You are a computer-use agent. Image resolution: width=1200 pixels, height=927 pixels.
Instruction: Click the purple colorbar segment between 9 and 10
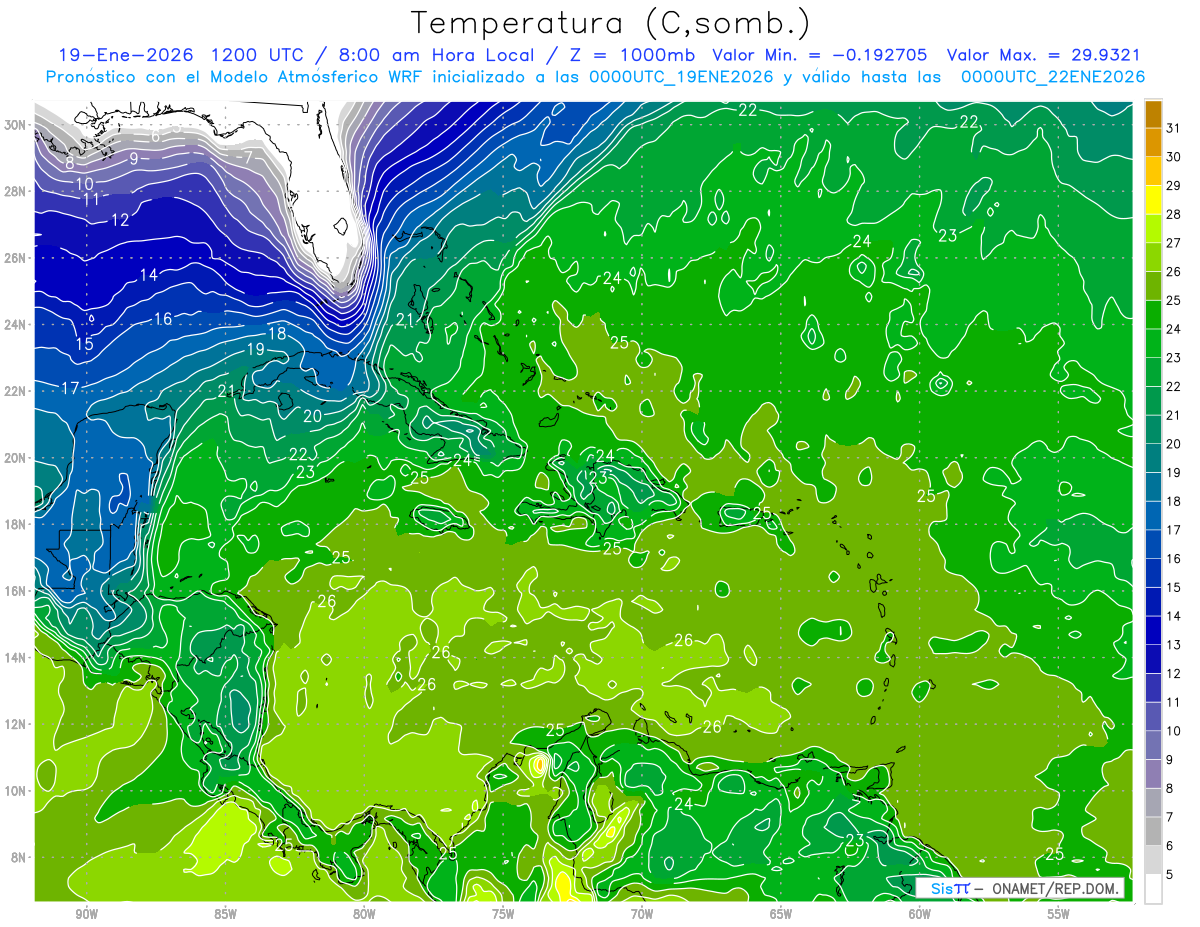tap(1153, 745)
